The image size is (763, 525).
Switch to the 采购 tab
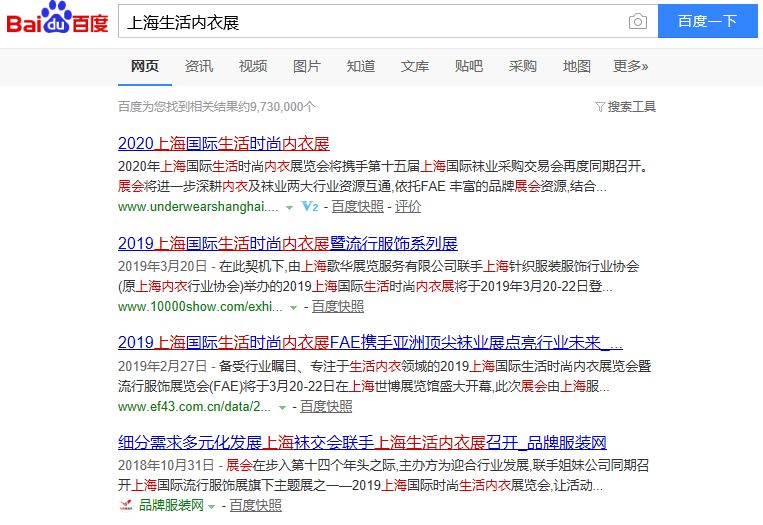(x=523, y=66)
